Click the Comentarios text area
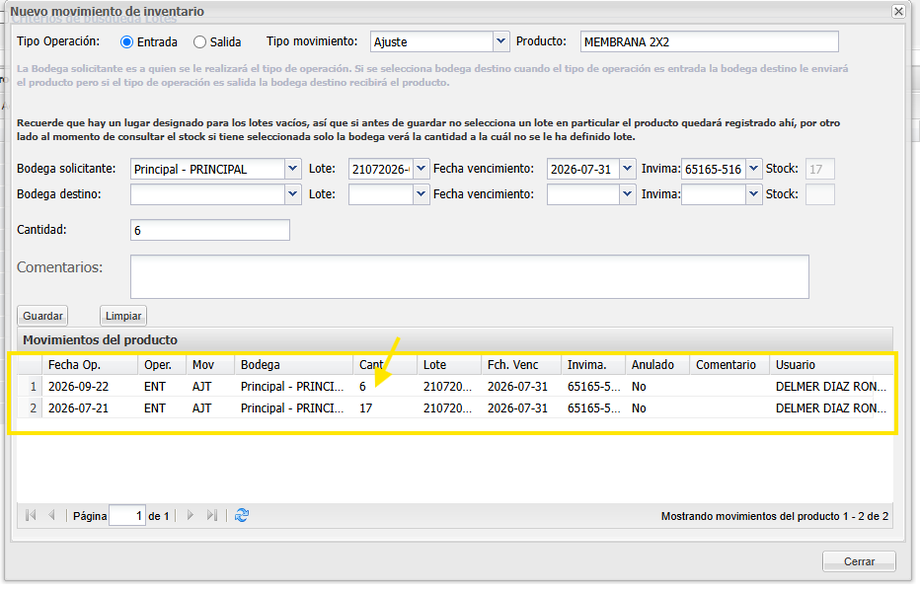Screen dimensions: 920x592 click(469, 276)
